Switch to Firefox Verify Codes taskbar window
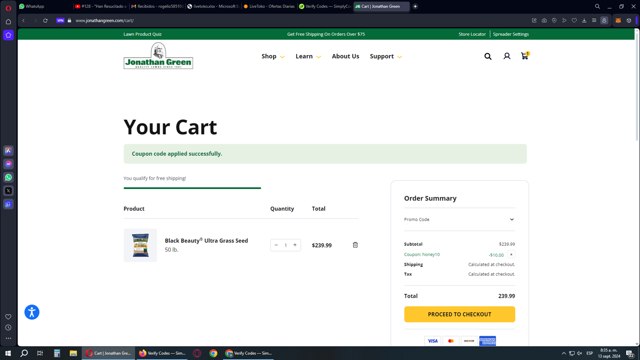 [162, 353]
